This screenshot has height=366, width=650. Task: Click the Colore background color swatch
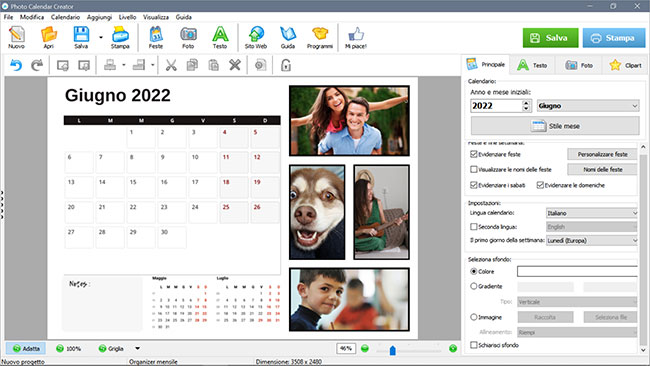coord(577,271)
